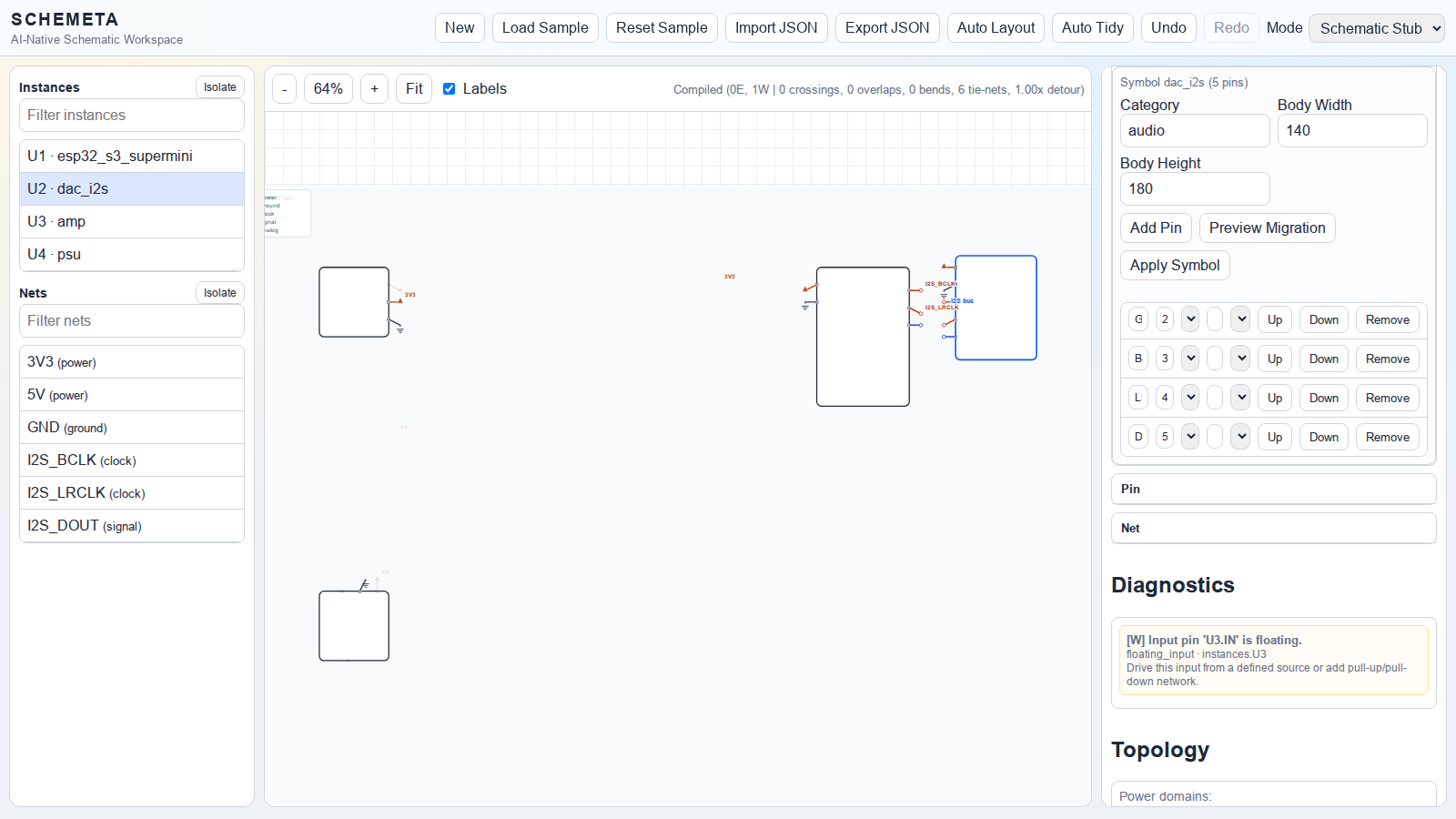Open the Mode dropdown showing Schematic Stub

point(1376,28)
